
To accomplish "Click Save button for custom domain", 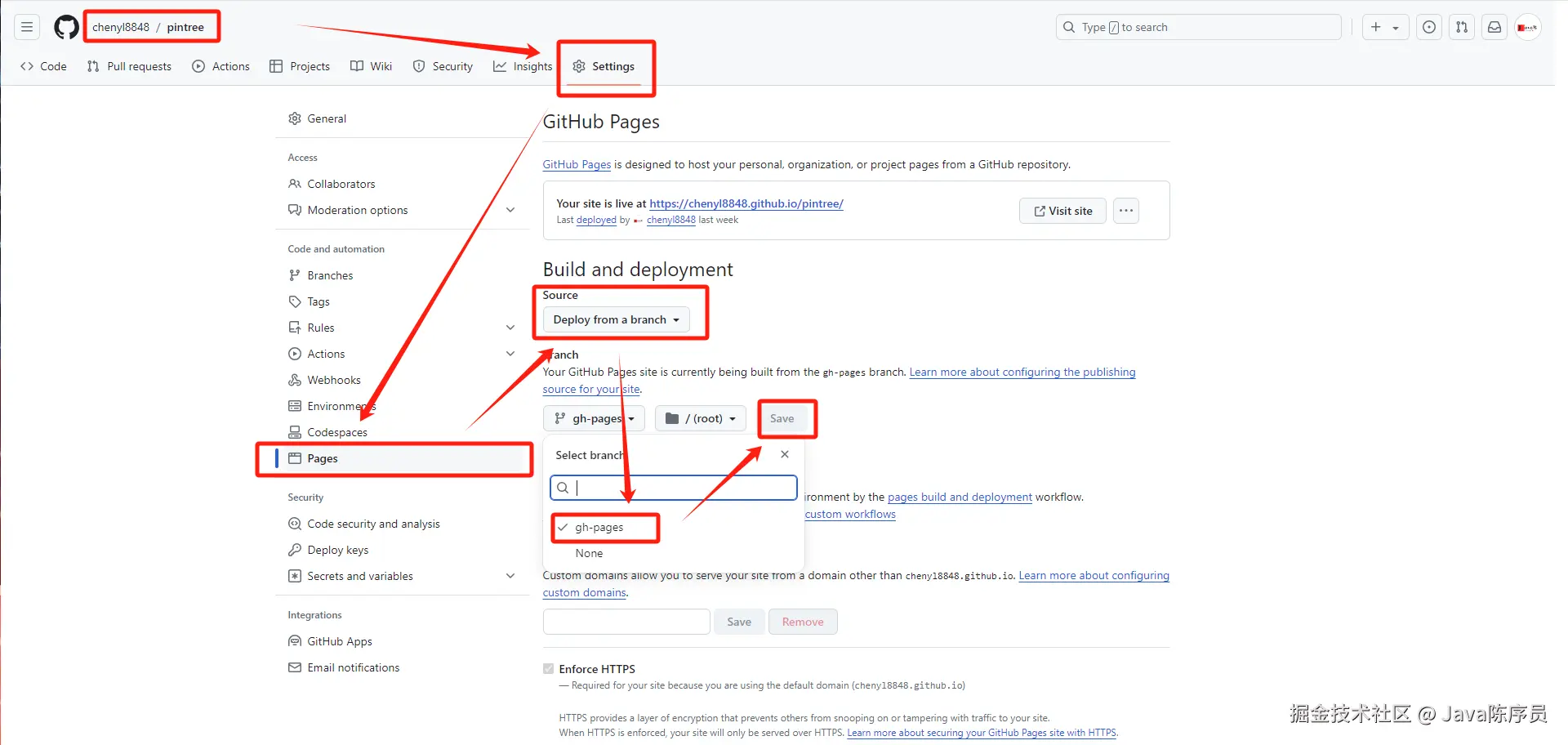I will [x=739, y=622].
